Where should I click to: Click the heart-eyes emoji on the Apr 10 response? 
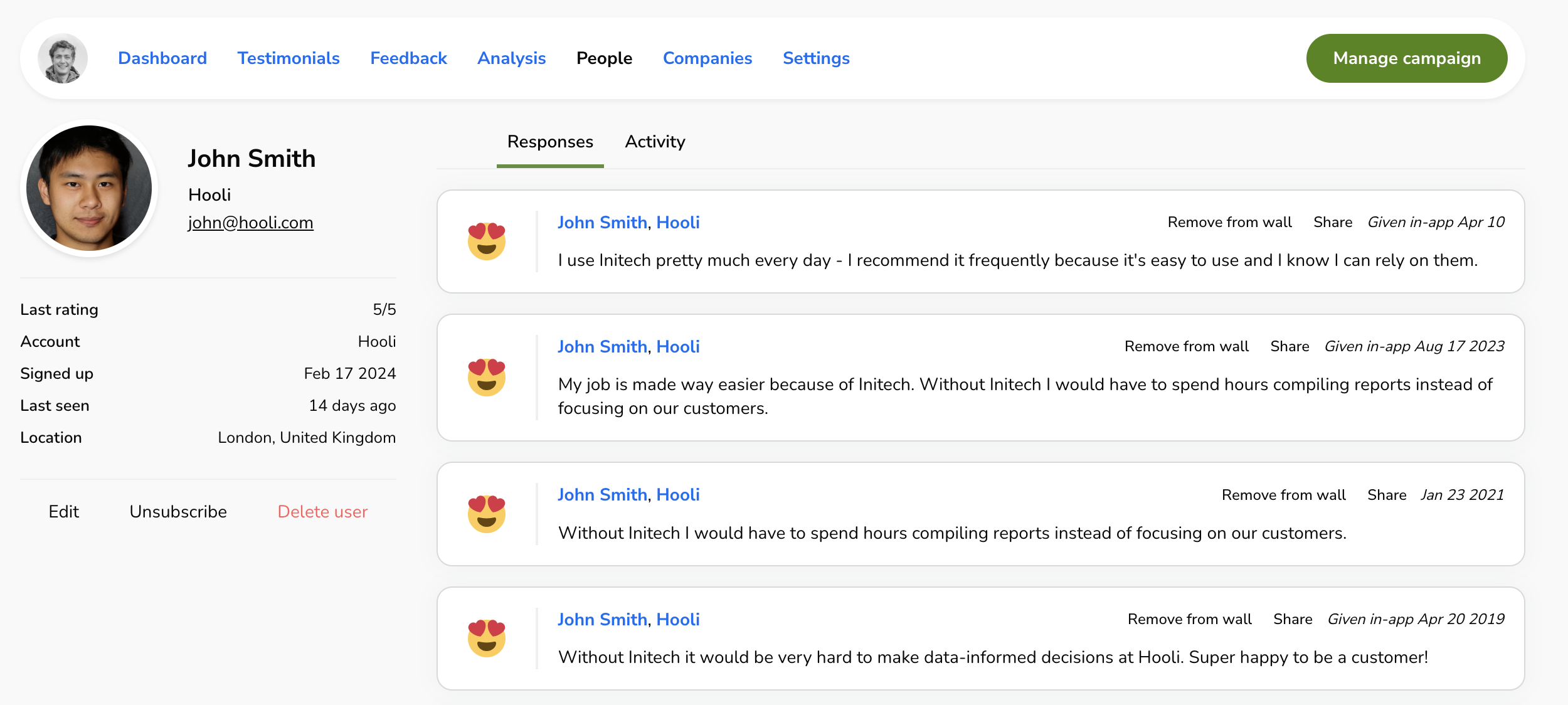pyautogui.click(x=486, y=241)
